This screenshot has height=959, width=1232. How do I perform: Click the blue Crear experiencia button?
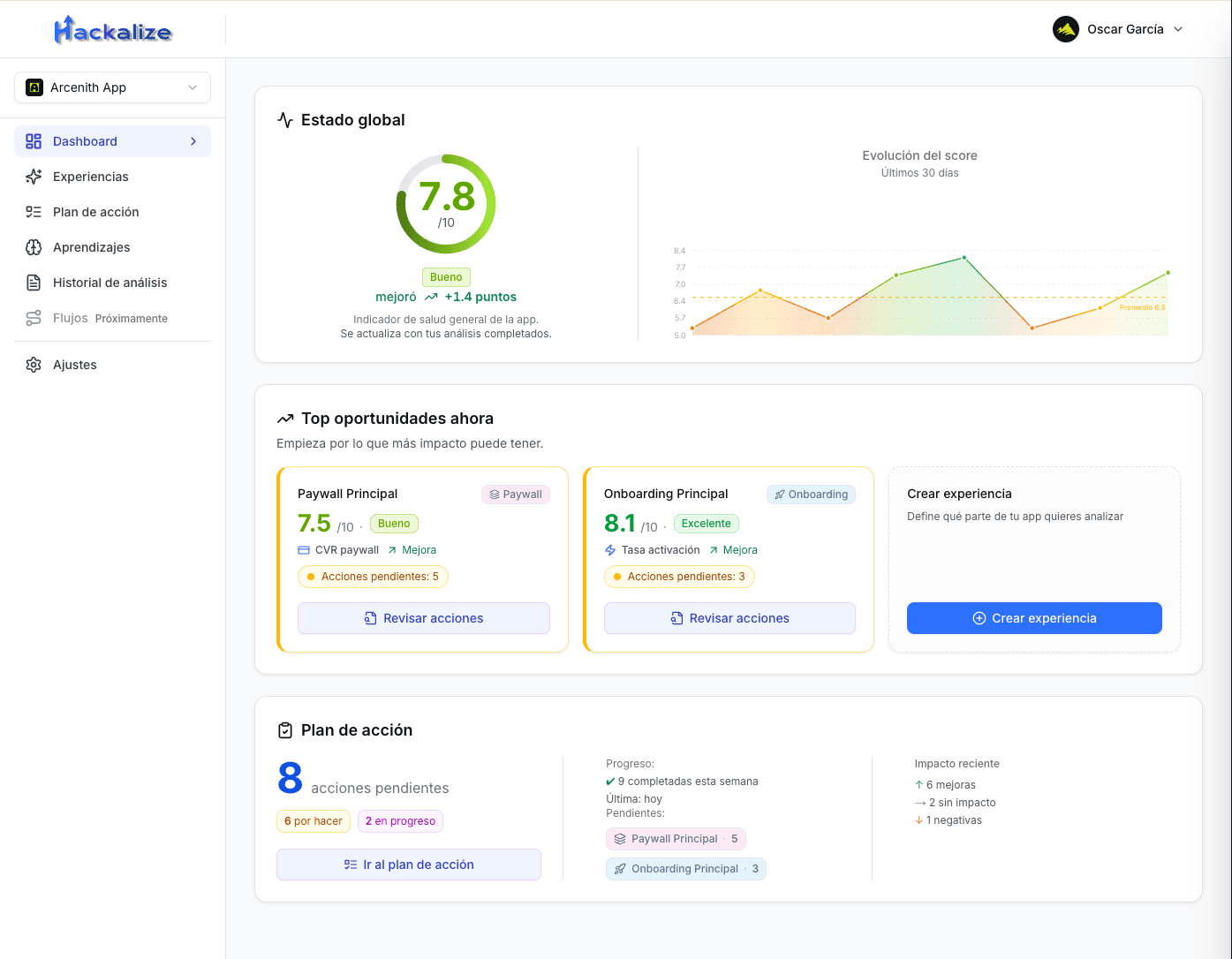point(1034,618)
